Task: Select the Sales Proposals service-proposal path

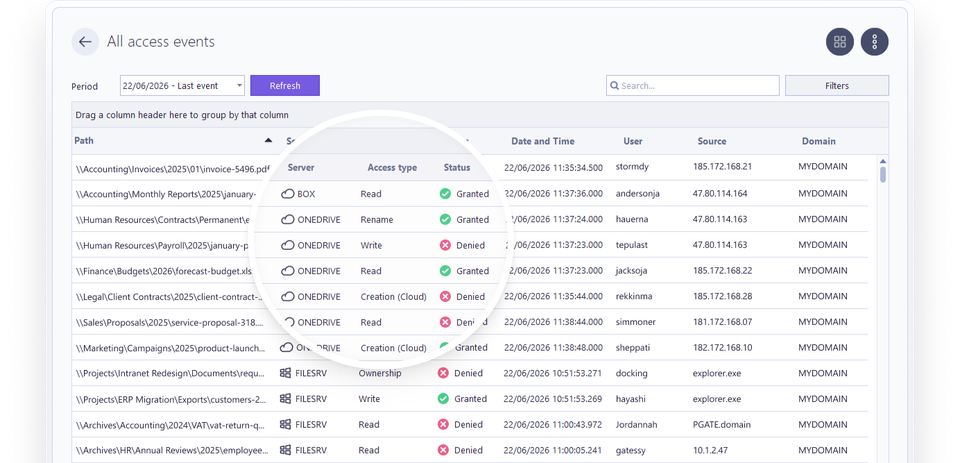Action: click(x=170, y=322)
